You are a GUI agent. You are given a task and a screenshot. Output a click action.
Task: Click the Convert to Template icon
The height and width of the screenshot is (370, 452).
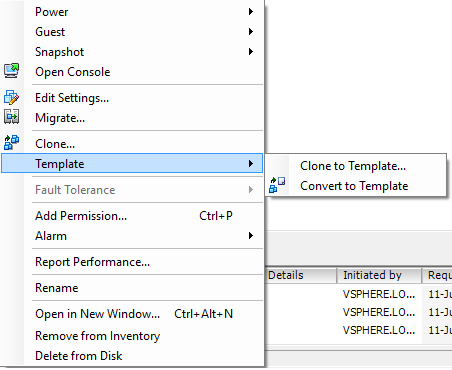coord(277,185)
